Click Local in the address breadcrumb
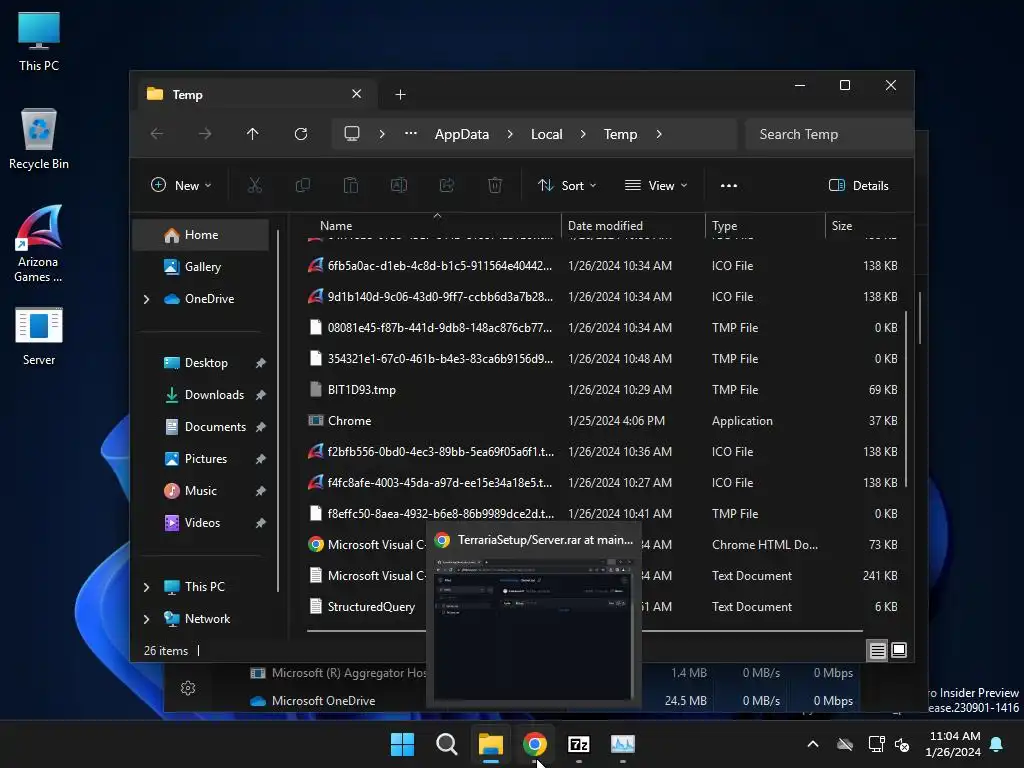The height and width of the screenshot is (768, 1024). click(547, 134)
